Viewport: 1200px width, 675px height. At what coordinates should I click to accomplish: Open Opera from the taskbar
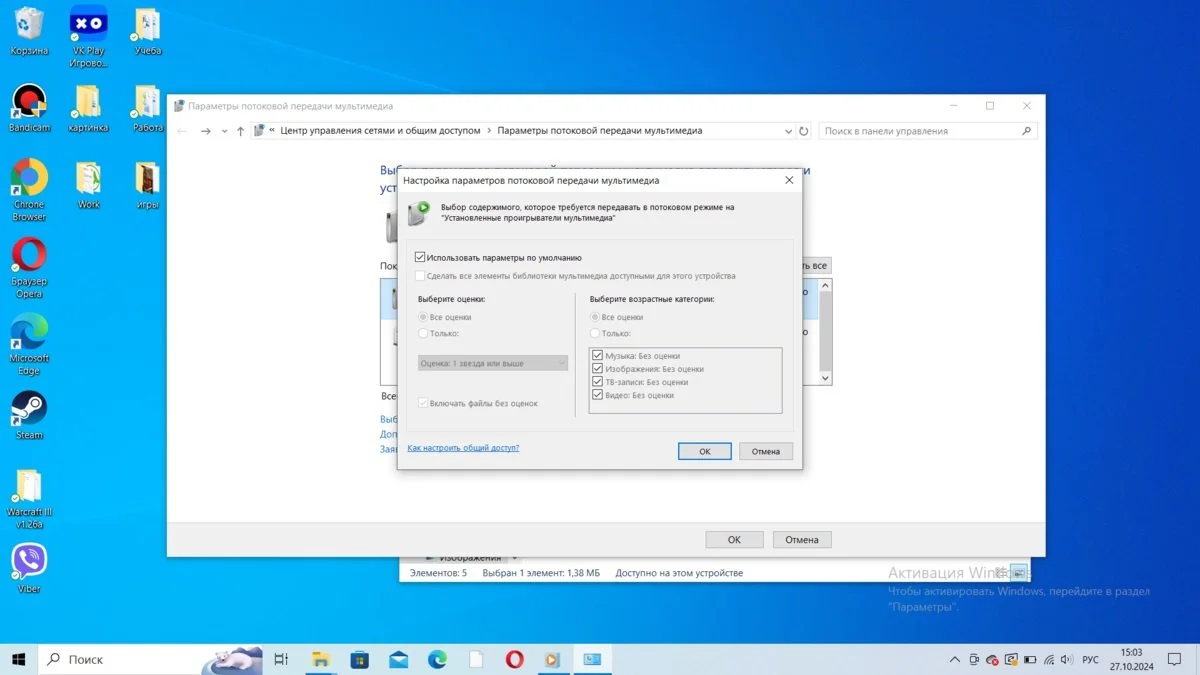point(514,659)
